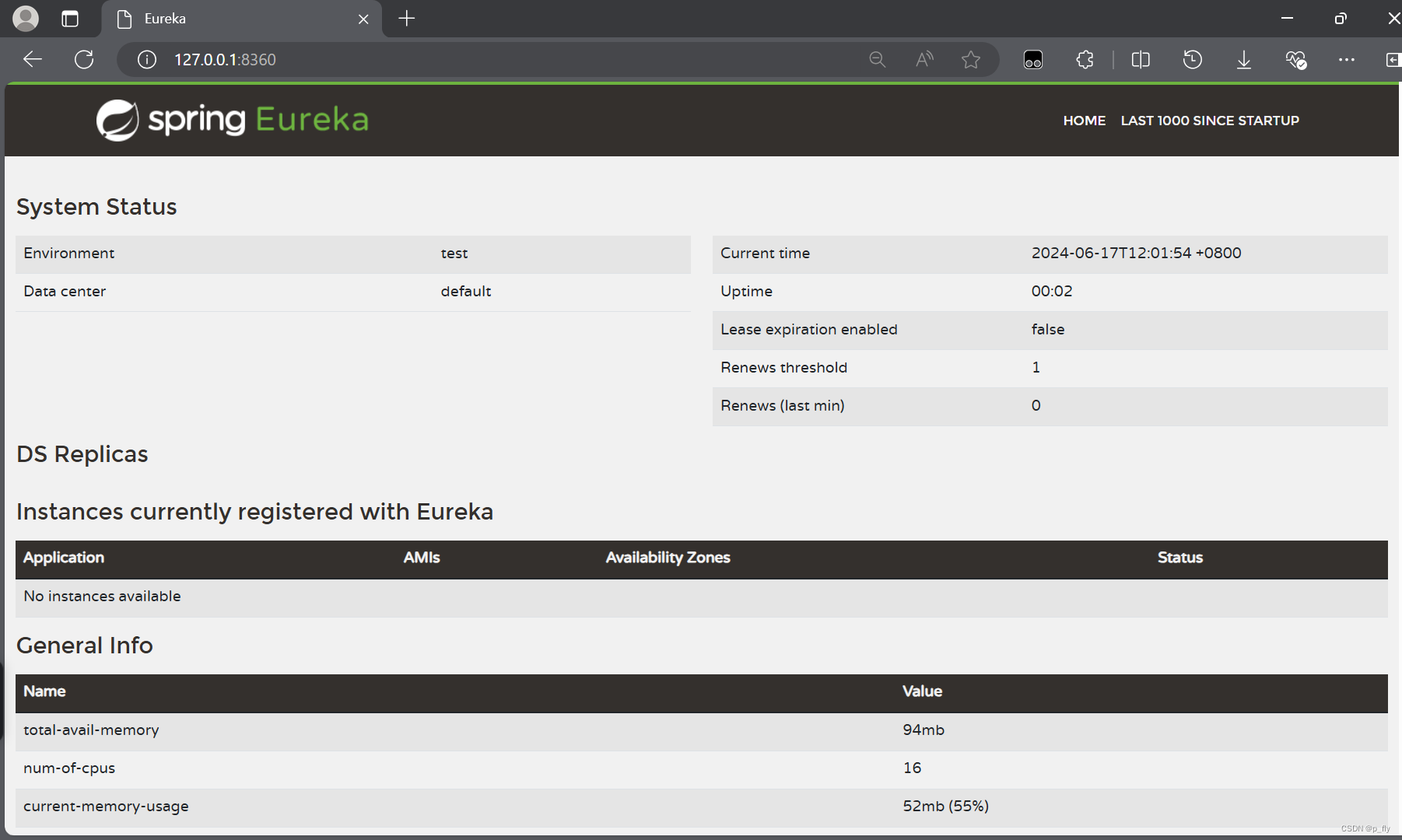Open a new tab with plus icon

pos(406,18)
